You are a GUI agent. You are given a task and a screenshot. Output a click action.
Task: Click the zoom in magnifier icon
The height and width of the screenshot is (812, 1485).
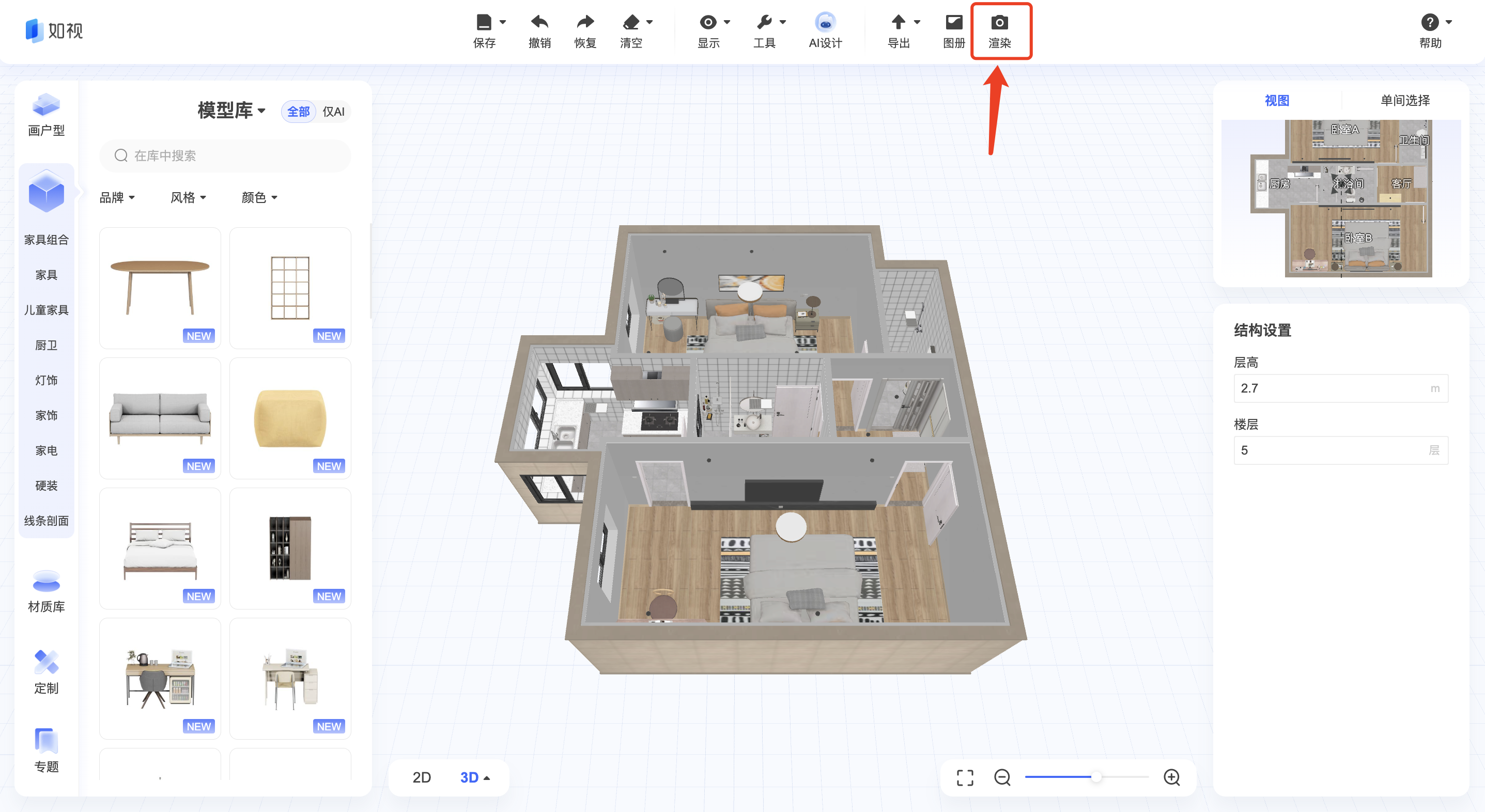[x=1171, y=777]
